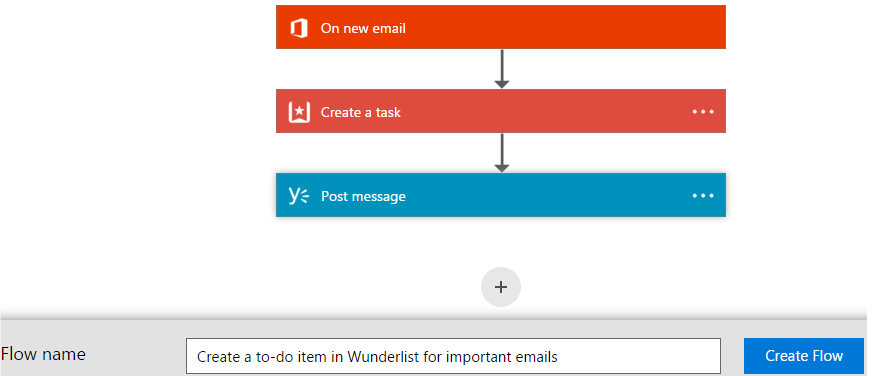Click the Create Flow button

coord(804,356)
